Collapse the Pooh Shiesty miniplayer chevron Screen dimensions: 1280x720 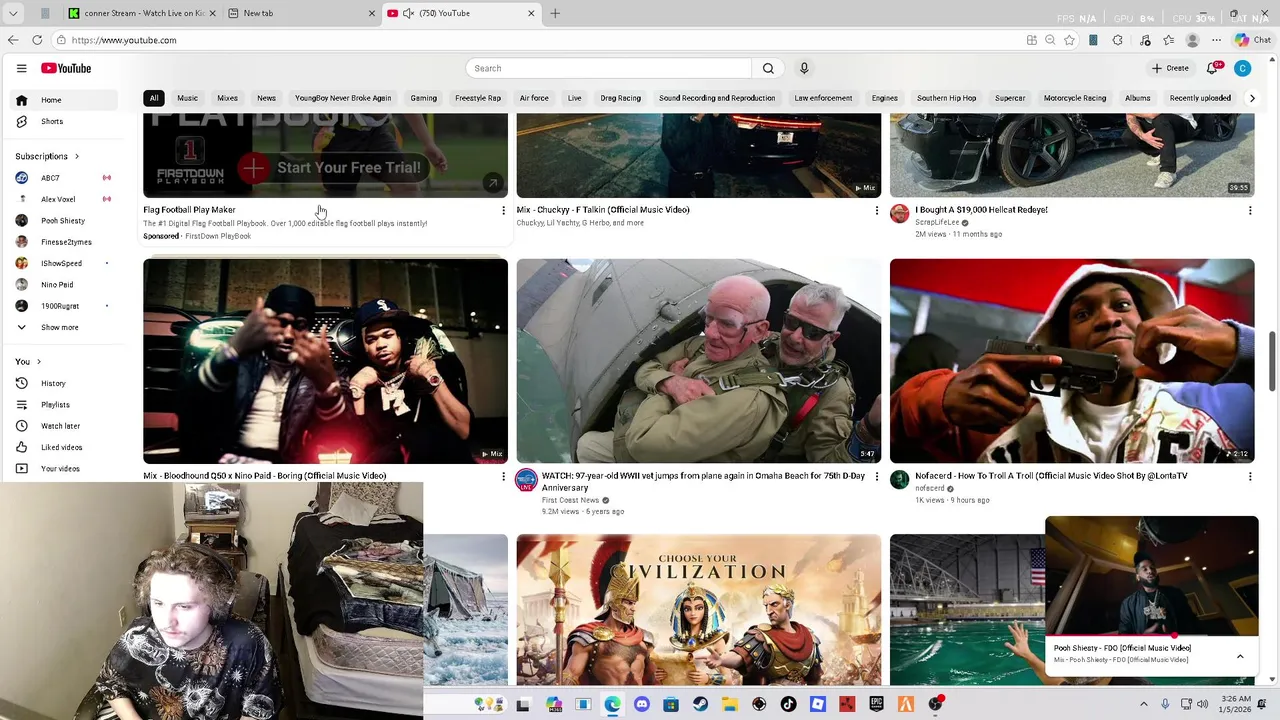(x=1240, y=656)
